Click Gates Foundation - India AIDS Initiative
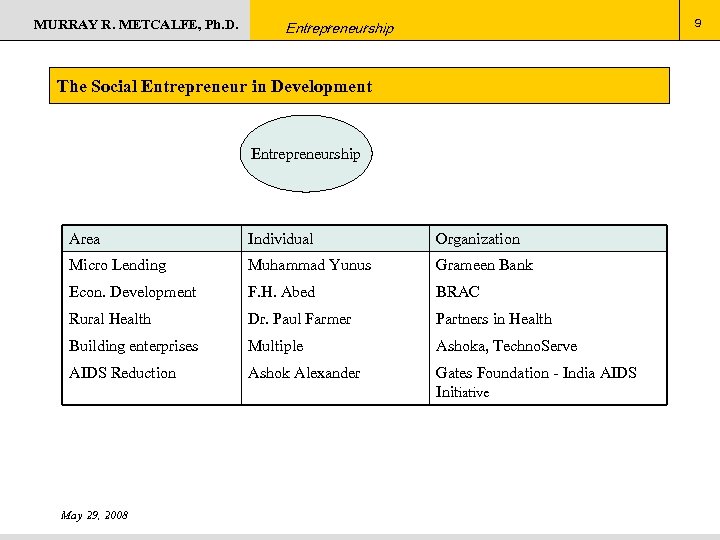Image resolution: width=720 pixels, height=540 pixels. [x=536, y=382]
